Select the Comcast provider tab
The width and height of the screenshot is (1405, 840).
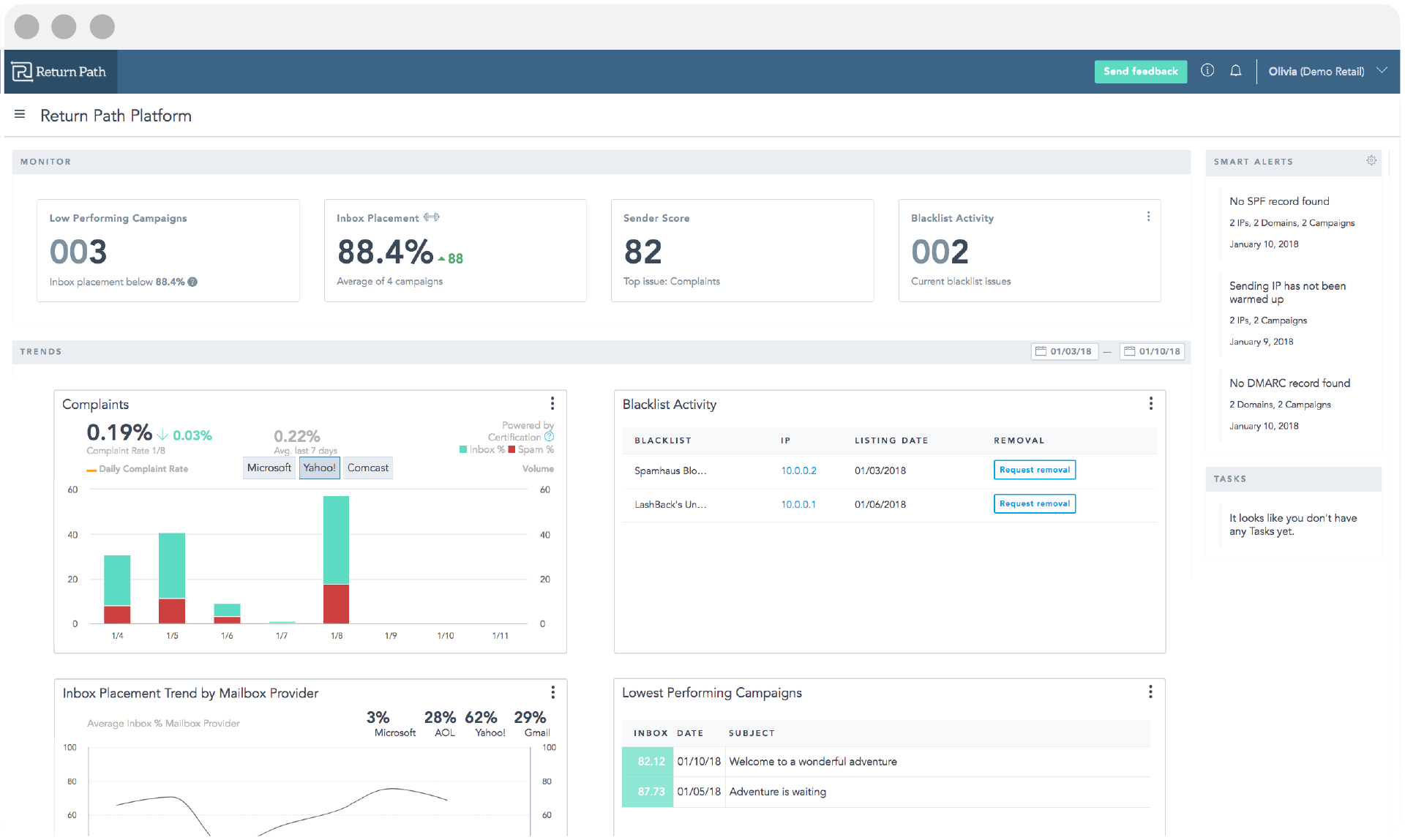[x=368, y=468]
